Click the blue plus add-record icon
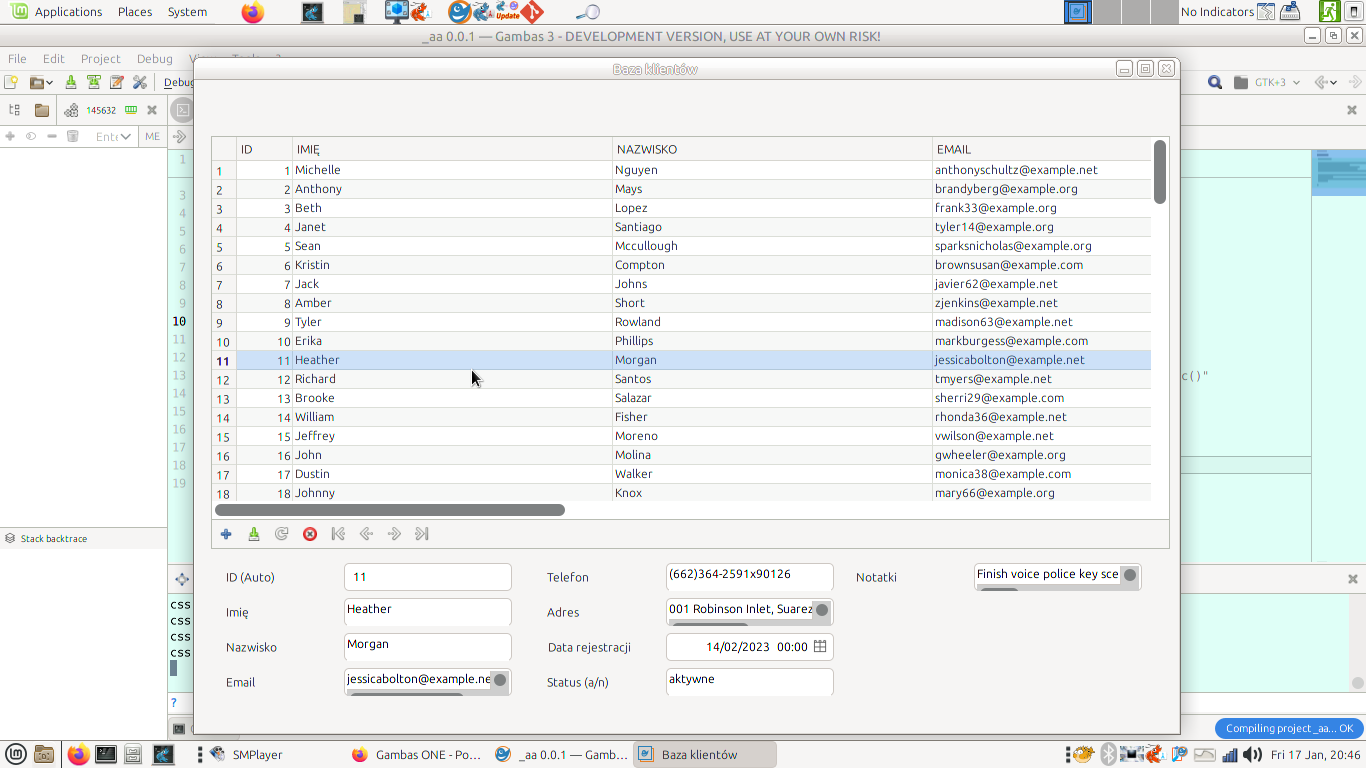Image resolution: width=1366 pixels, height=768 pixels. pyautogui.click(x=226, y=534)
